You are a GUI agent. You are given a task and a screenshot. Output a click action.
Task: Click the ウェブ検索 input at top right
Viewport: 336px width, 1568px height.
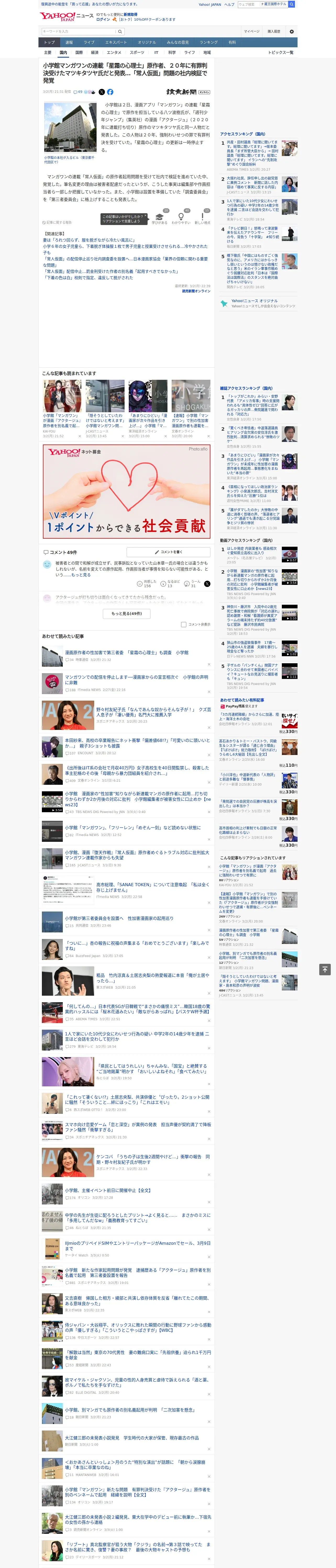(x=249, y=4)
